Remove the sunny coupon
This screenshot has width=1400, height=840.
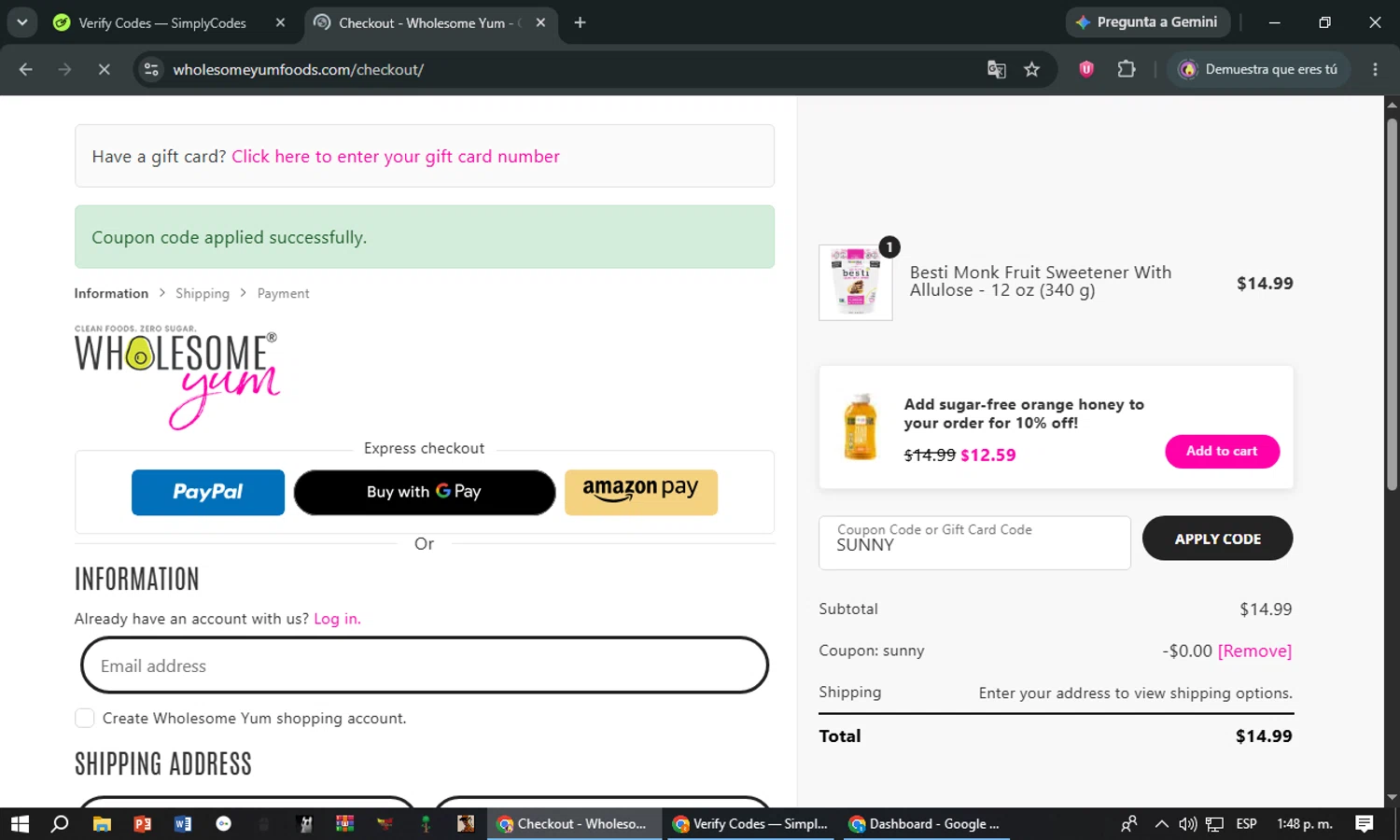(x=1254, y=651)
